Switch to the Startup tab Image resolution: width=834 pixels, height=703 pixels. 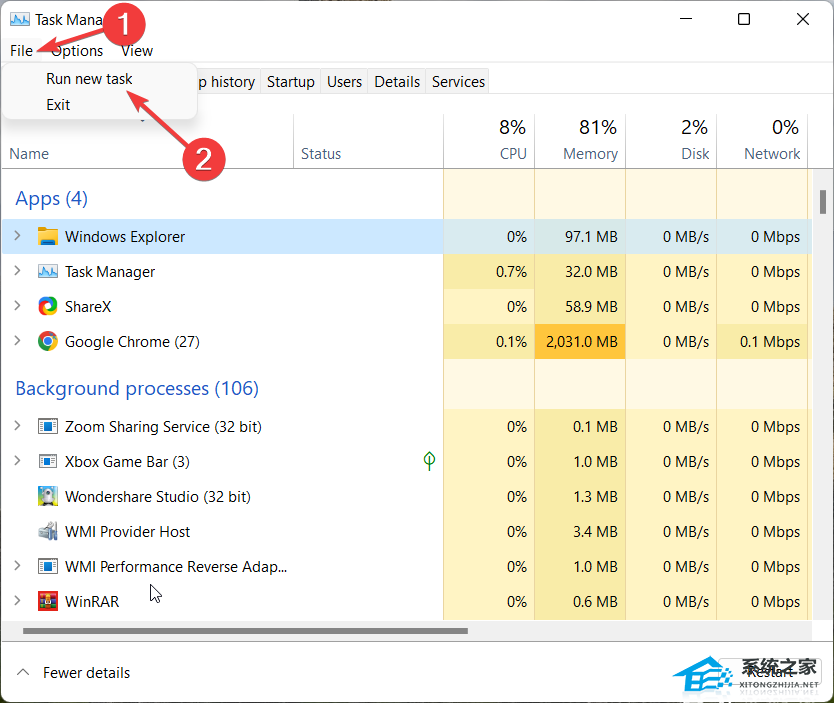pos(290,82)
